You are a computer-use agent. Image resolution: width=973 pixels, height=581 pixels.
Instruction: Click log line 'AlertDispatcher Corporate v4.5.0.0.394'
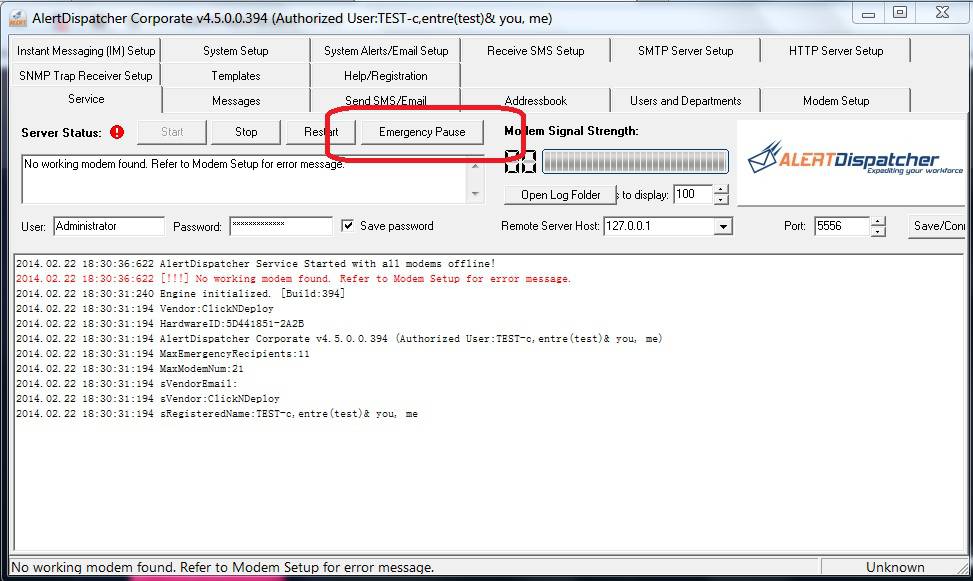[x=339, y=338]
